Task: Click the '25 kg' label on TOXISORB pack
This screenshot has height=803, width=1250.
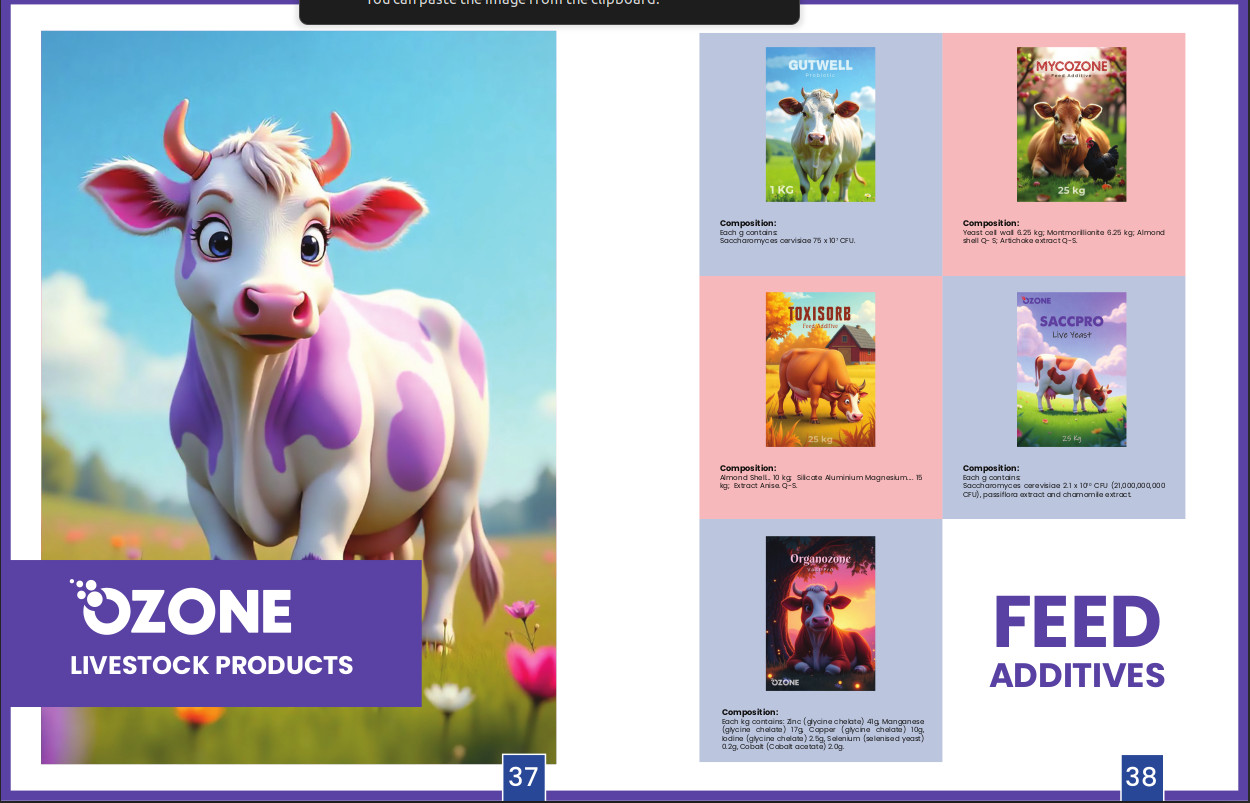Action: [820, 439]
